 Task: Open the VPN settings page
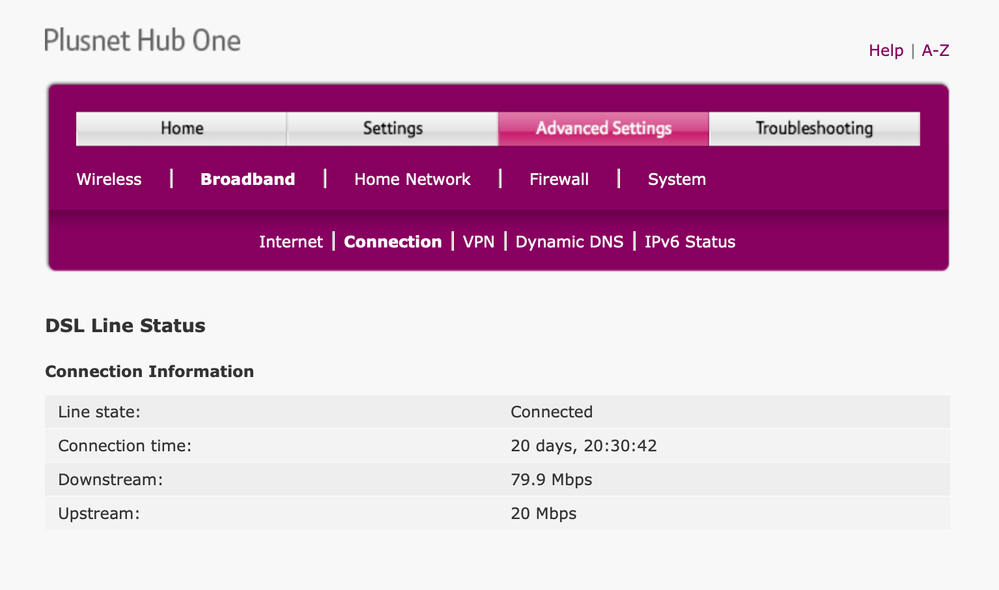[x=479, y=241]
